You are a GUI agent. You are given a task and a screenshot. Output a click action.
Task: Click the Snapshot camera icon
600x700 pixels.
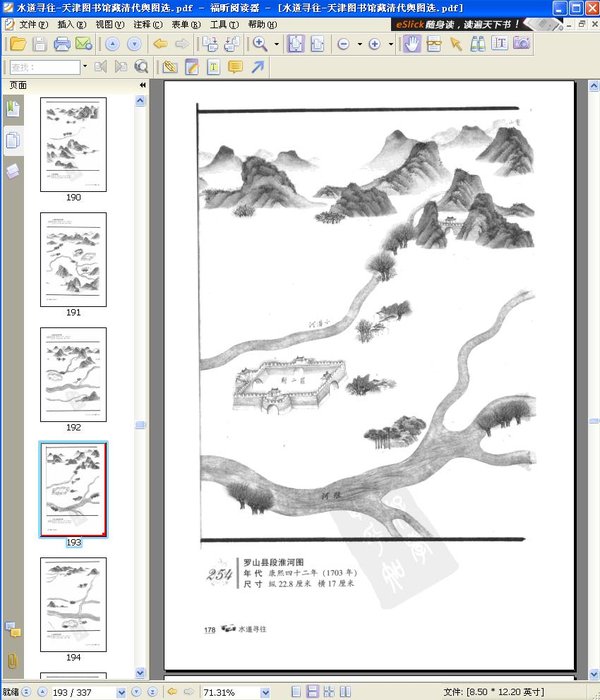pyautogui.click(x=521, y=44)
